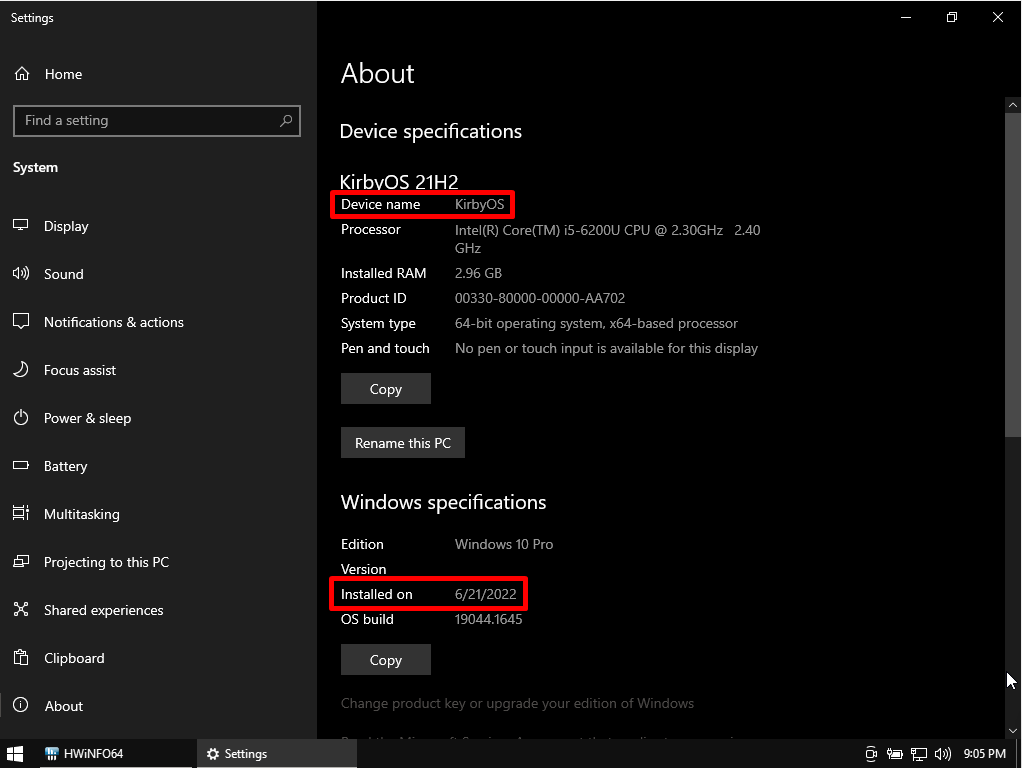Click the KirbyOS 21H2 heading

point(399,181)
